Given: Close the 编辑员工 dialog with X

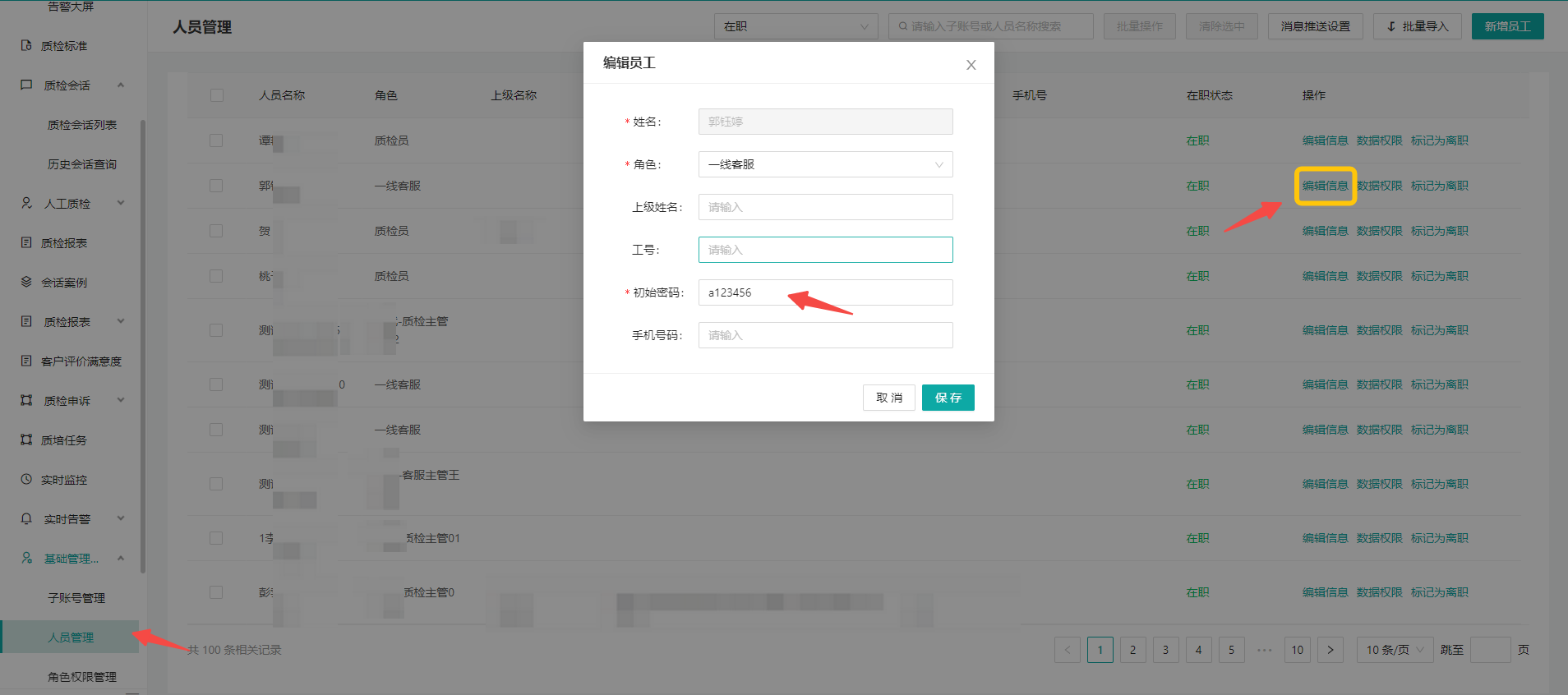Looking at the screenshot, I should click(971, 65).
